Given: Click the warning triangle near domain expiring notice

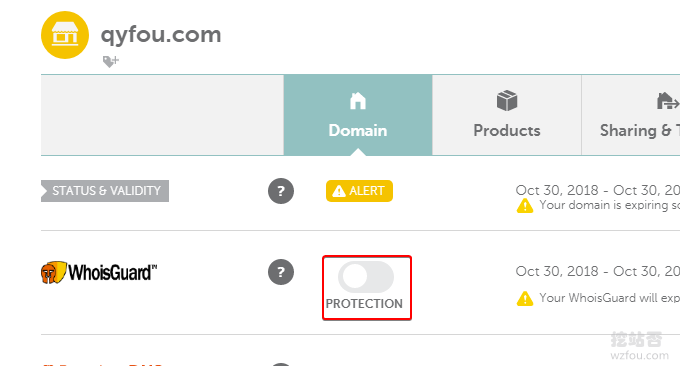Looking at the screenshot, I should click(525, 206).
